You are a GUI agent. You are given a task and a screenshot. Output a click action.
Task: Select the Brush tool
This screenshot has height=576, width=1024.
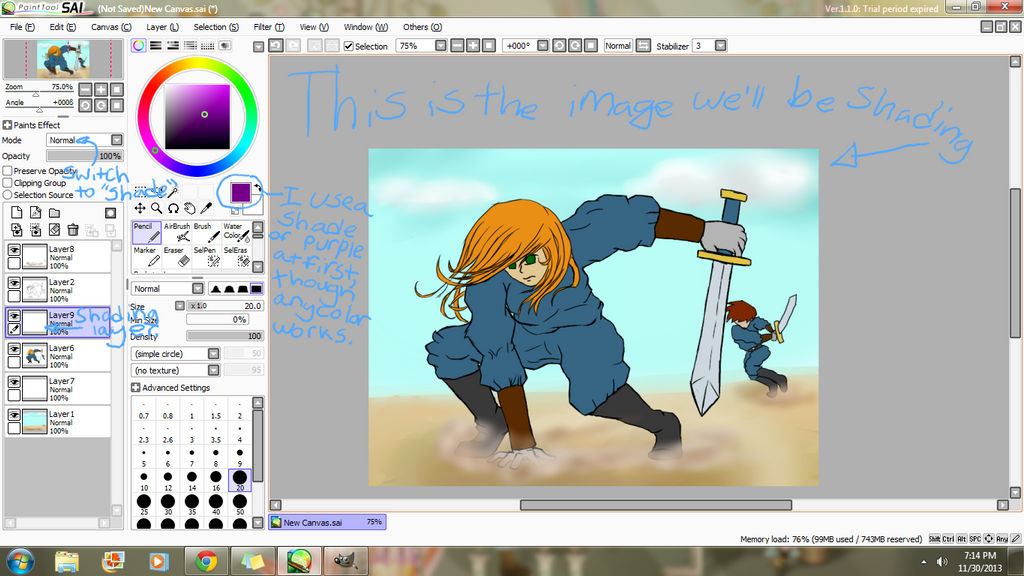pyautogui.click(x=206, y=232)
